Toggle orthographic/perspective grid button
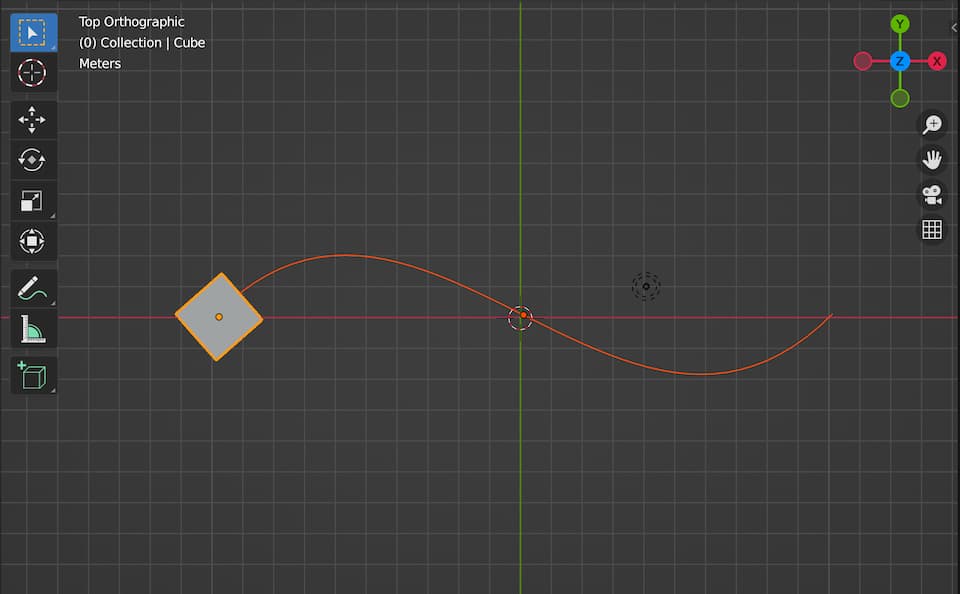Screen dimensions: 960x594 (x=932, y=230)
